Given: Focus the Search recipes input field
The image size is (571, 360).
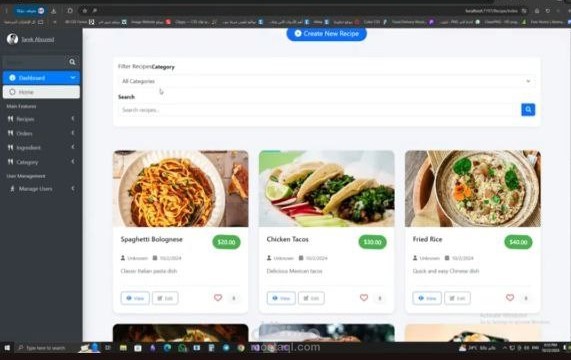Looking at the screenshot, I should tap(319, 110).
